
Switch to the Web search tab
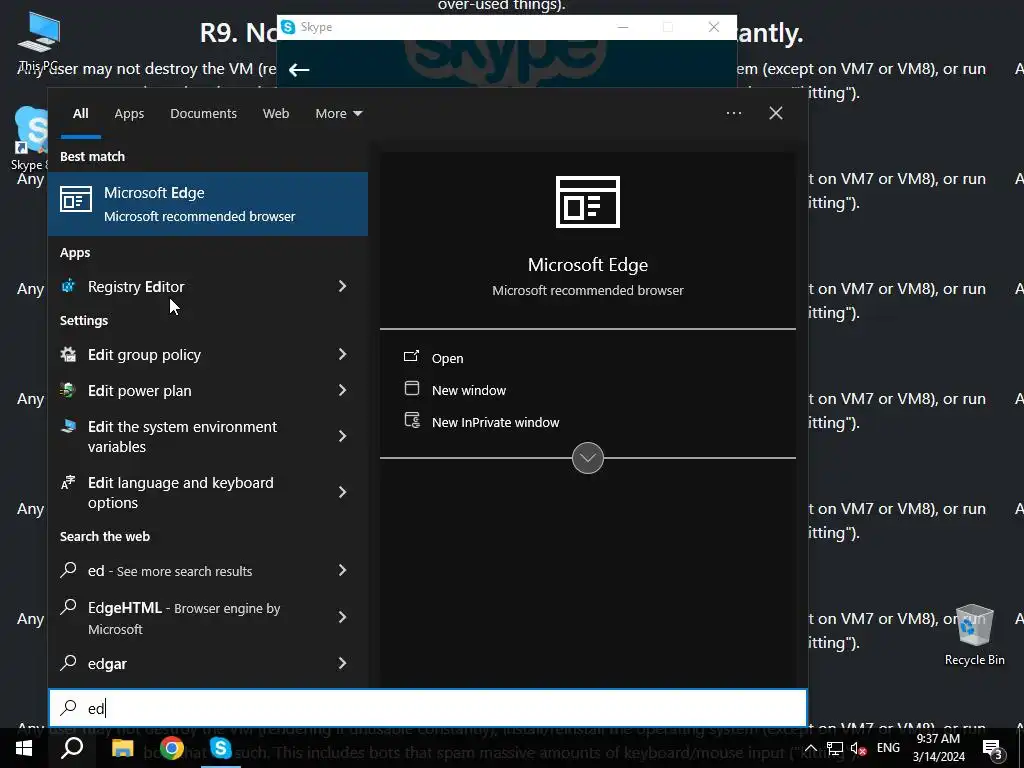pyautogui.click(x=276, y=114)
